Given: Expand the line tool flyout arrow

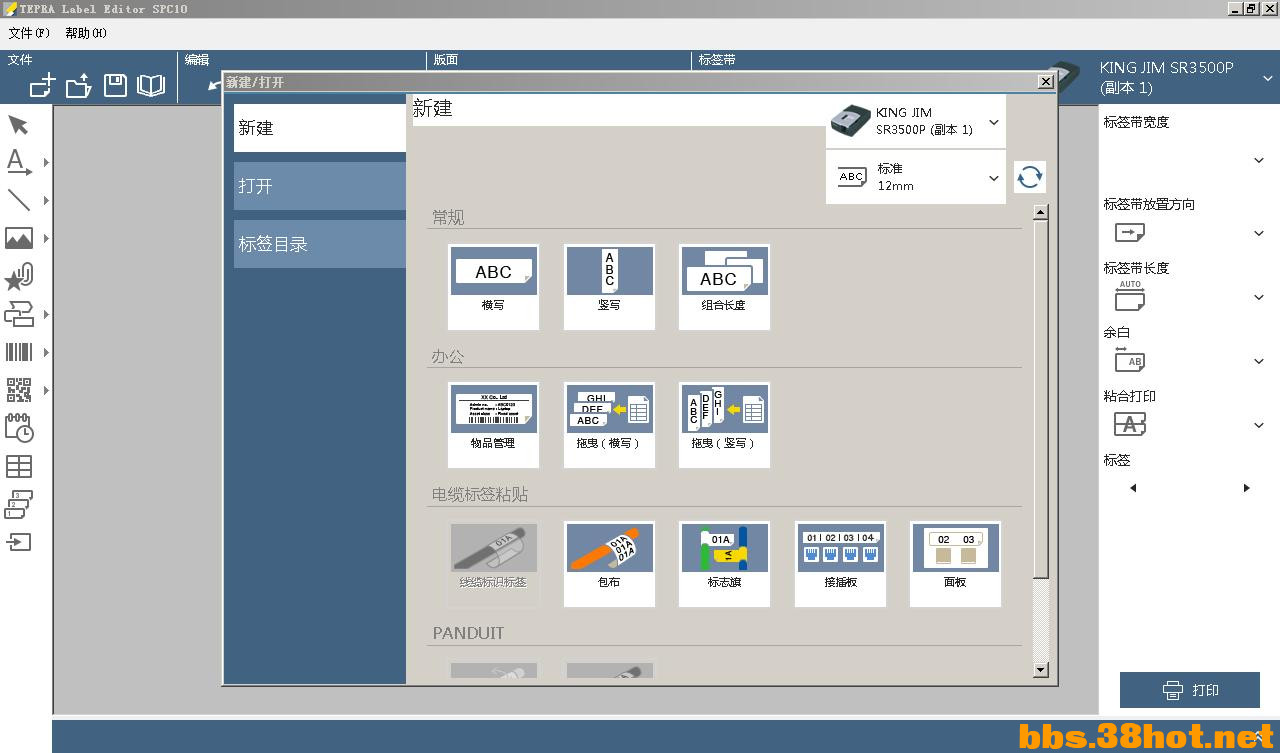Looking at the screenshot, I should (46, 200).
